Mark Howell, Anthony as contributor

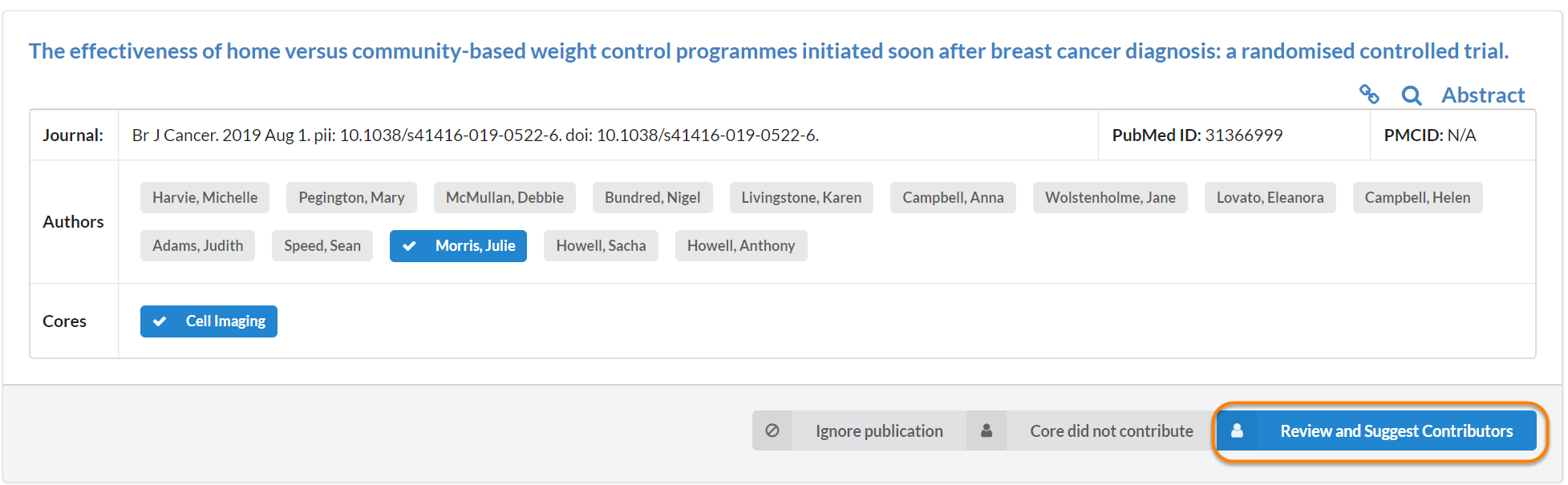click(x=740, y=246)
